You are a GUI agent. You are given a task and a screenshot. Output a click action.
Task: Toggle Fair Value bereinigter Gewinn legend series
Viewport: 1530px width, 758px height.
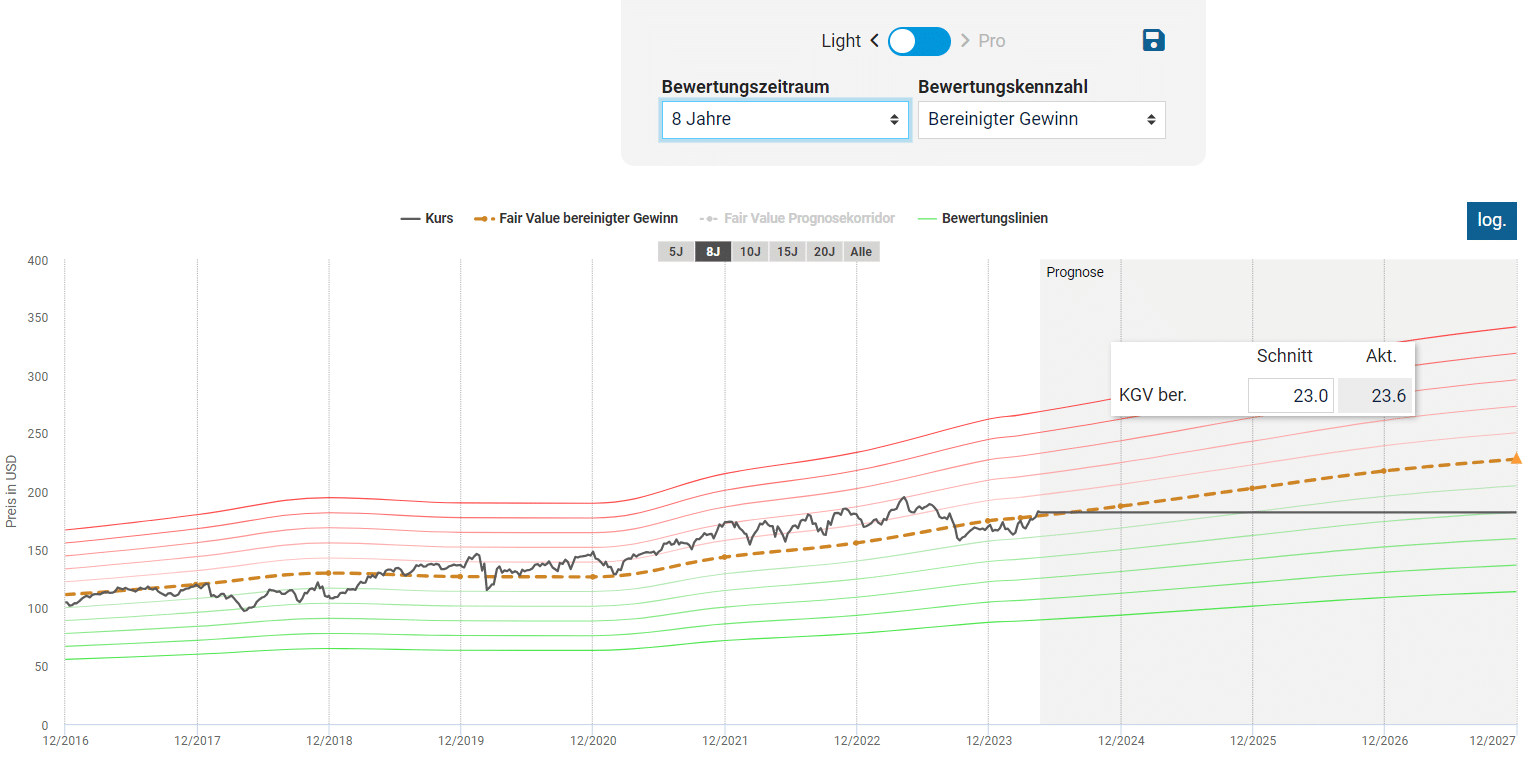click(576, 218)
